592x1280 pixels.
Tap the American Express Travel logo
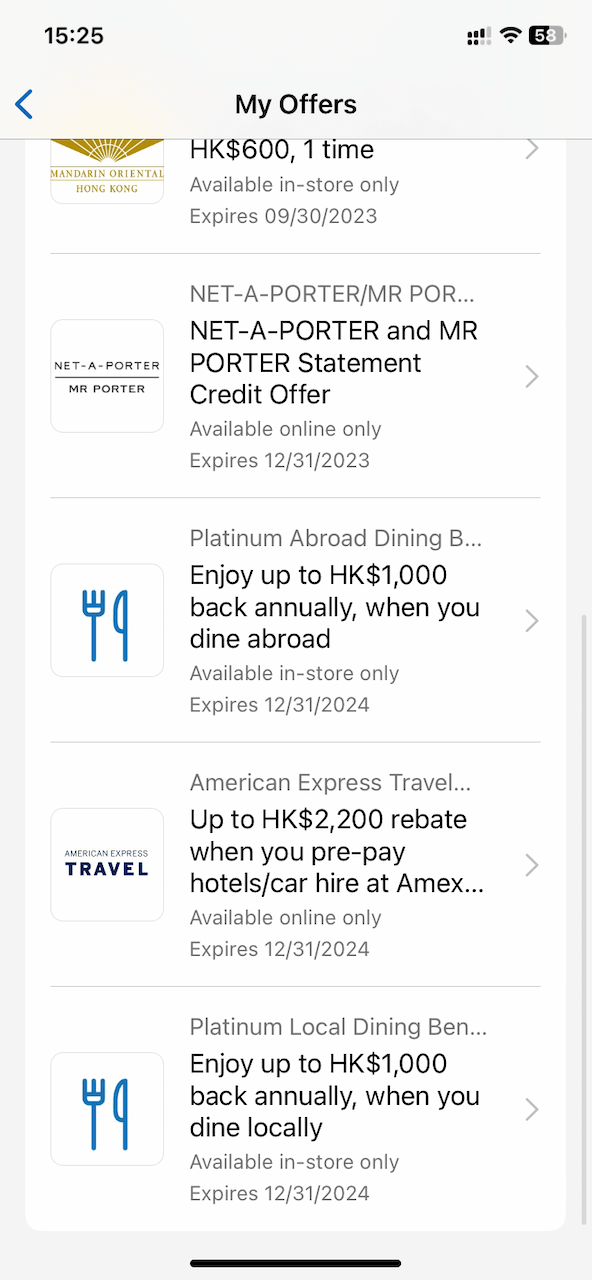[107, 864]
